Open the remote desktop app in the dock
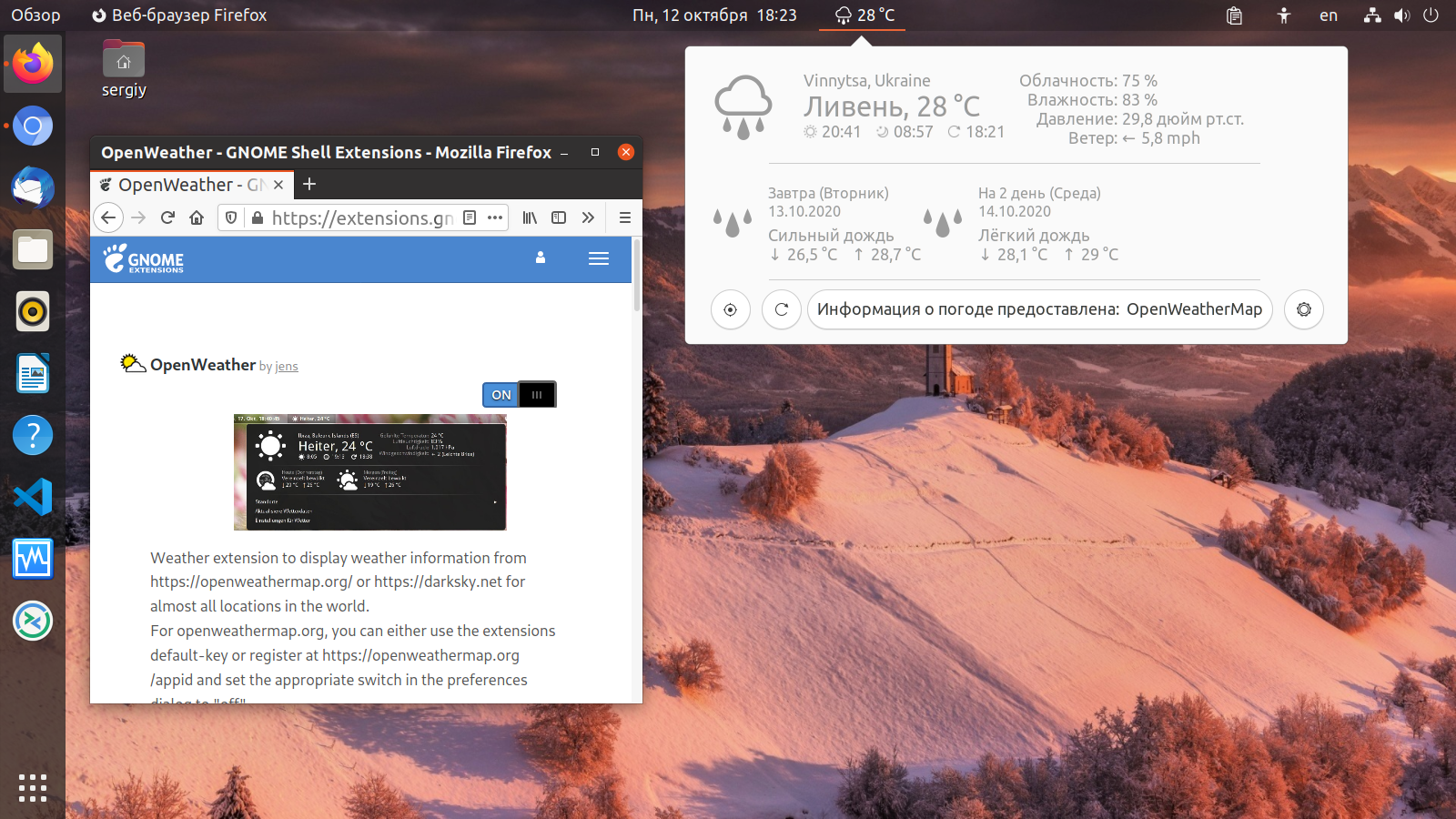Image resolution: width=1456 pixels, height=819 pixels. [33, 621]
